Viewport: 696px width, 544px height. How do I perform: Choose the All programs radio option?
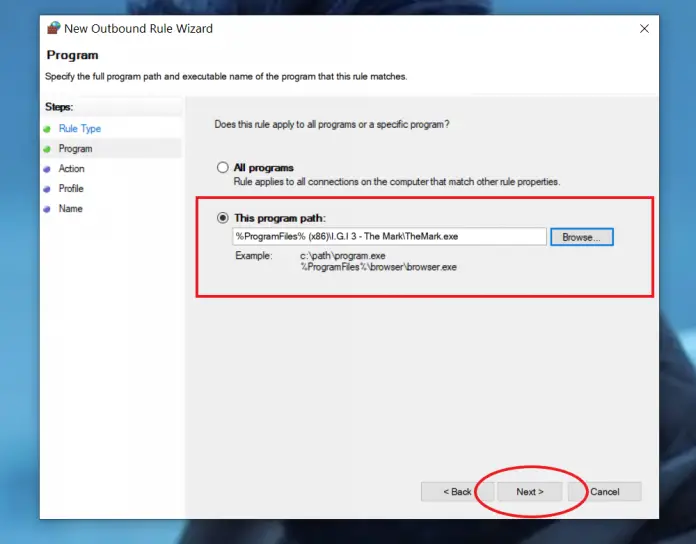[223, 168]
